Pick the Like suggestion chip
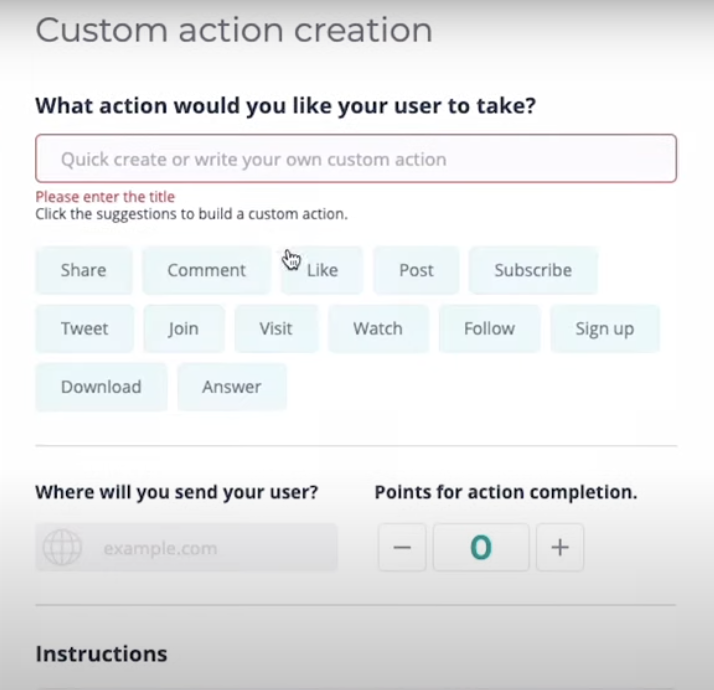Image resolution: width=714 pixels, height=690 pixels. coord(322,270)
